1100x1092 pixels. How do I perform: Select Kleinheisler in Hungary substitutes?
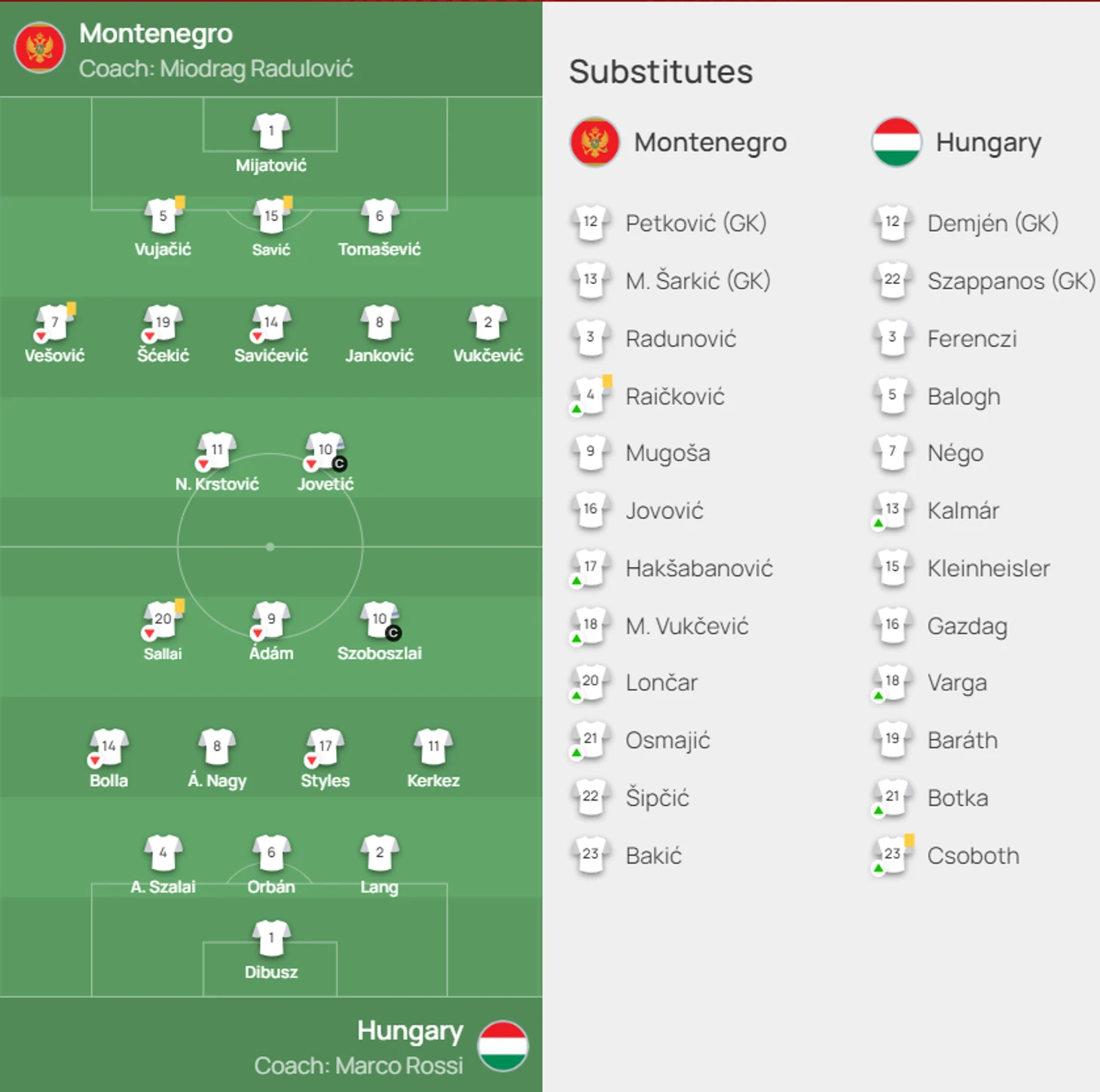(988, 569)
